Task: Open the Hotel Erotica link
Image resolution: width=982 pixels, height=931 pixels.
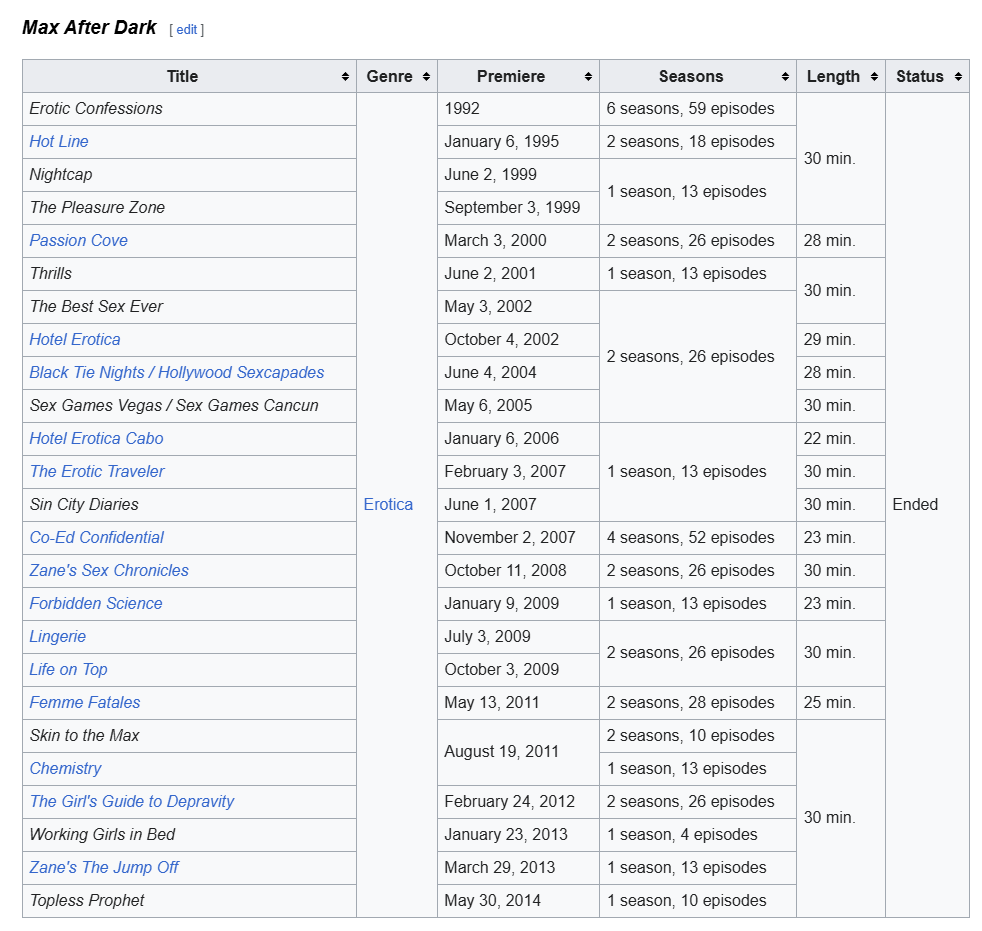Action: pyautogui.click(x=75, y=339)
